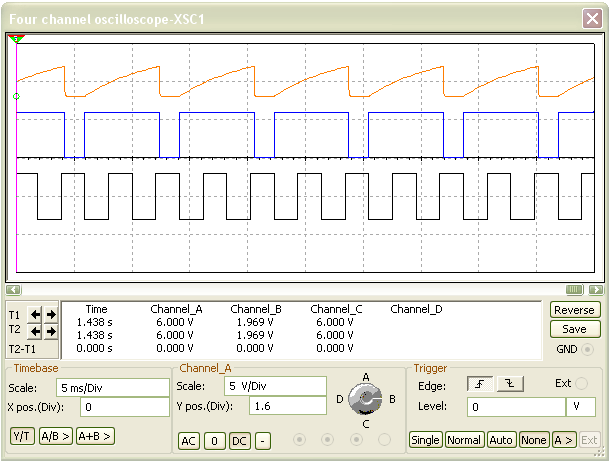Grab the horizontal scrollbar thumb
611x464 pixels.
coord(574,289)
